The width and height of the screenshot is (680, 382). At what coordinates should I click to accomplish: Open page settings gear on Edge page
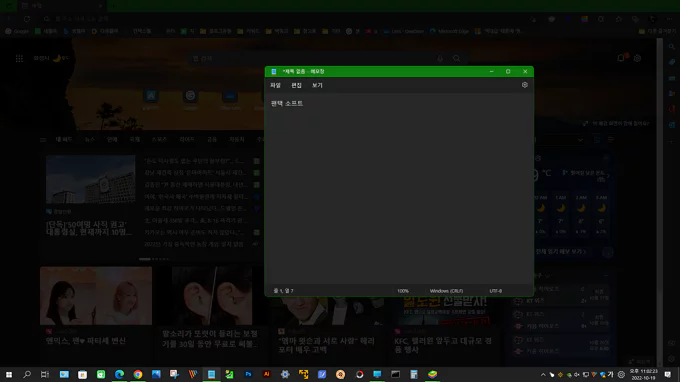pyautogui.click(x=638, y=58)
